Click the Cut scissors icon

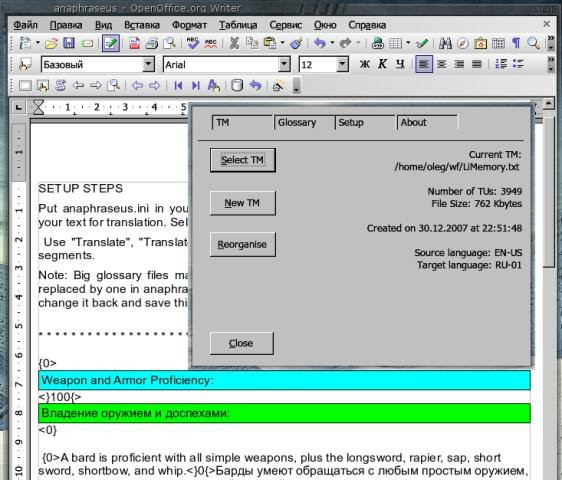point(234,43)
